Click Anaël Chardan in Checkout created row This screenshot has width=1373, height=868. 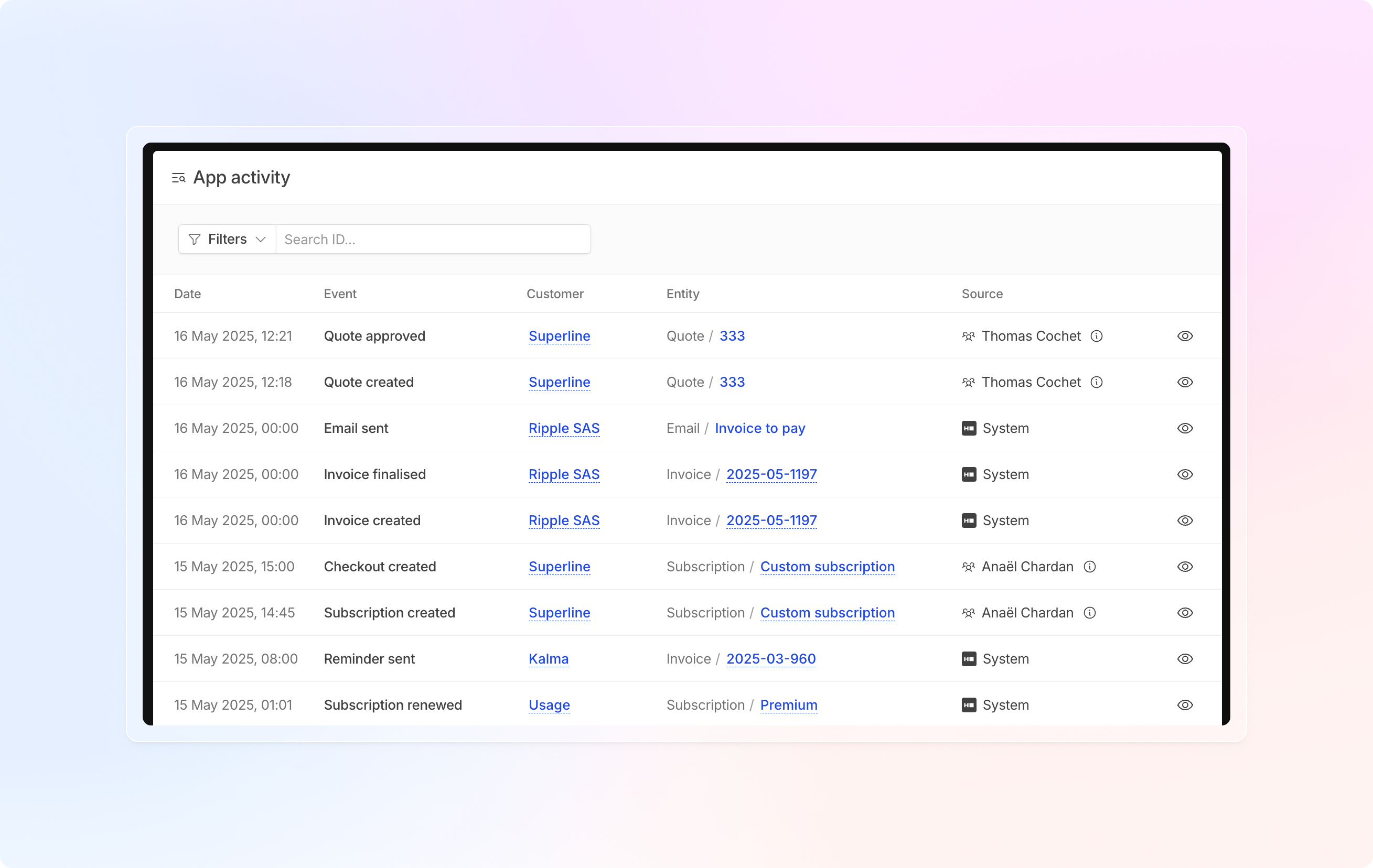click(x=1027, y=567)
